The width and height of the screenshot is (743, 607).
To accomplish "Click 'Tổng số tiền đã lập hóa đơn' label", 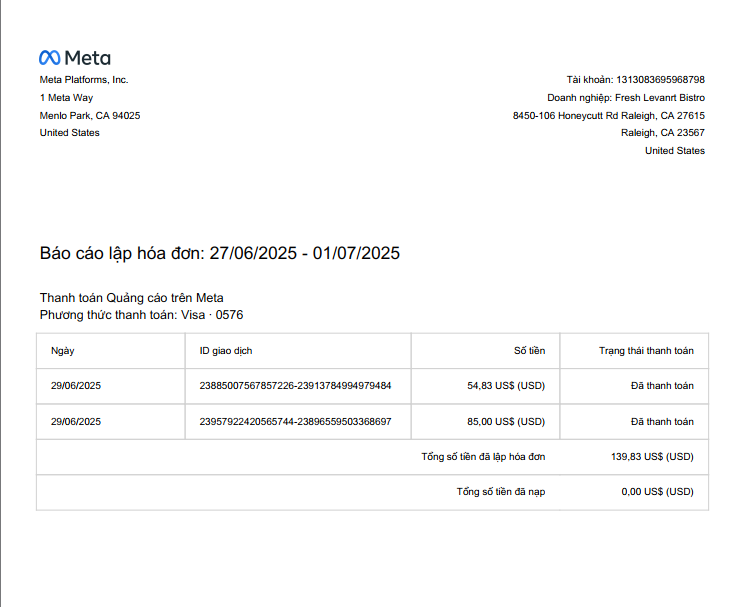I will 483,457.
